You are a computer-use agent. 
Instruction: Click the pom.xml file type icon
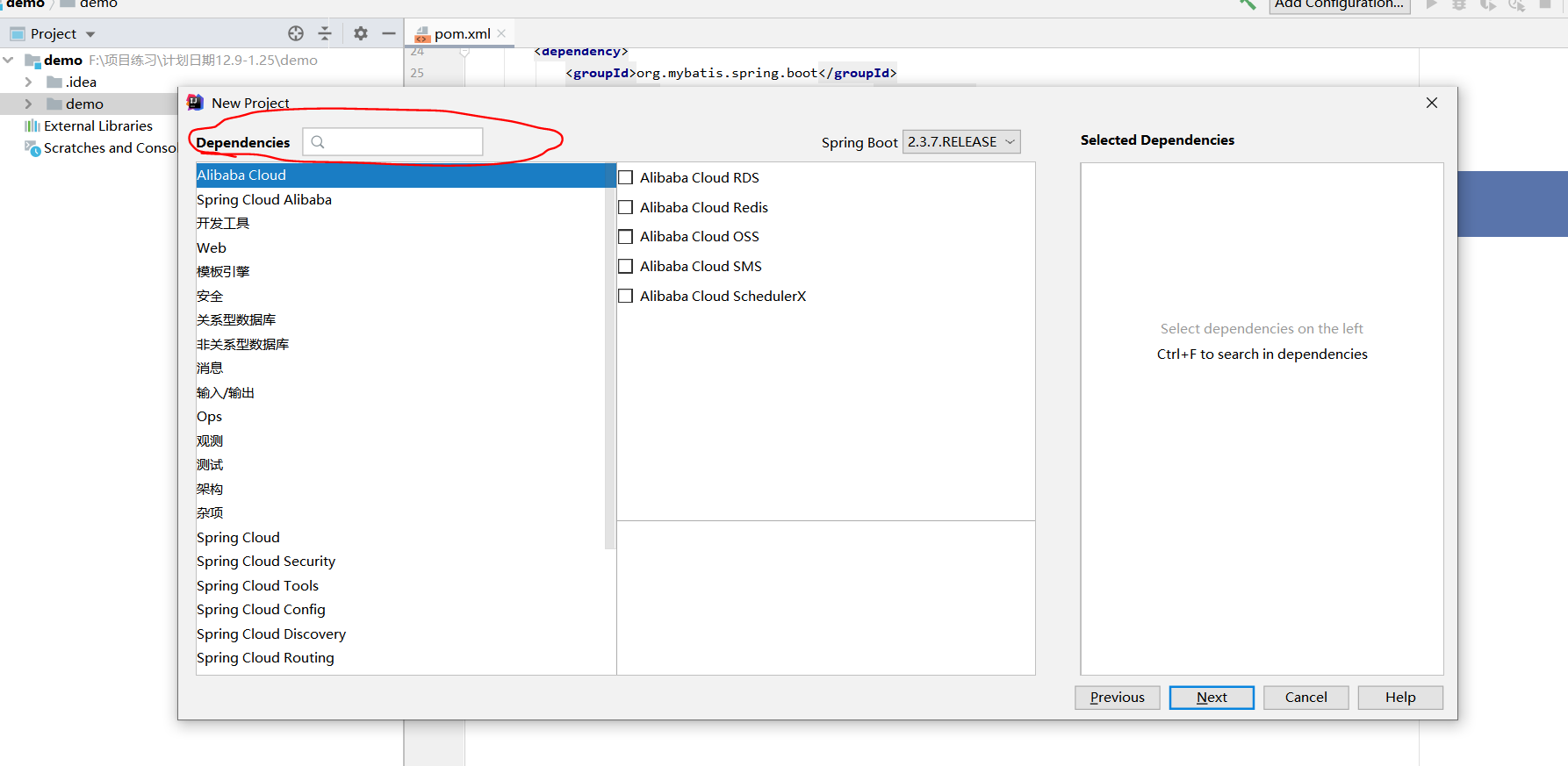click(x=422, y=34)
